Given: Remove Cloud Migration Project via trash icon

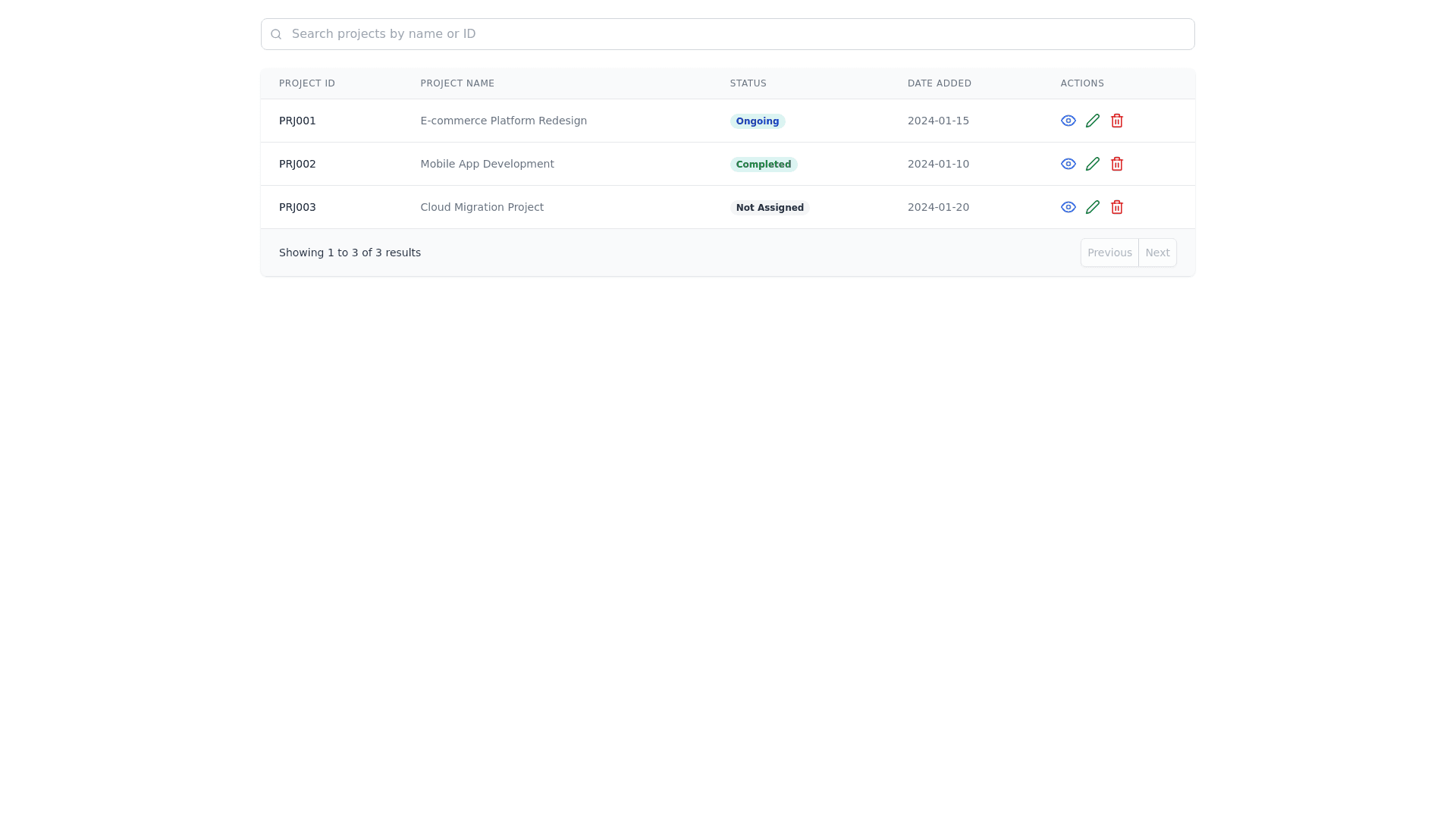Looking at the screenshot, I should pos(1116,207).
